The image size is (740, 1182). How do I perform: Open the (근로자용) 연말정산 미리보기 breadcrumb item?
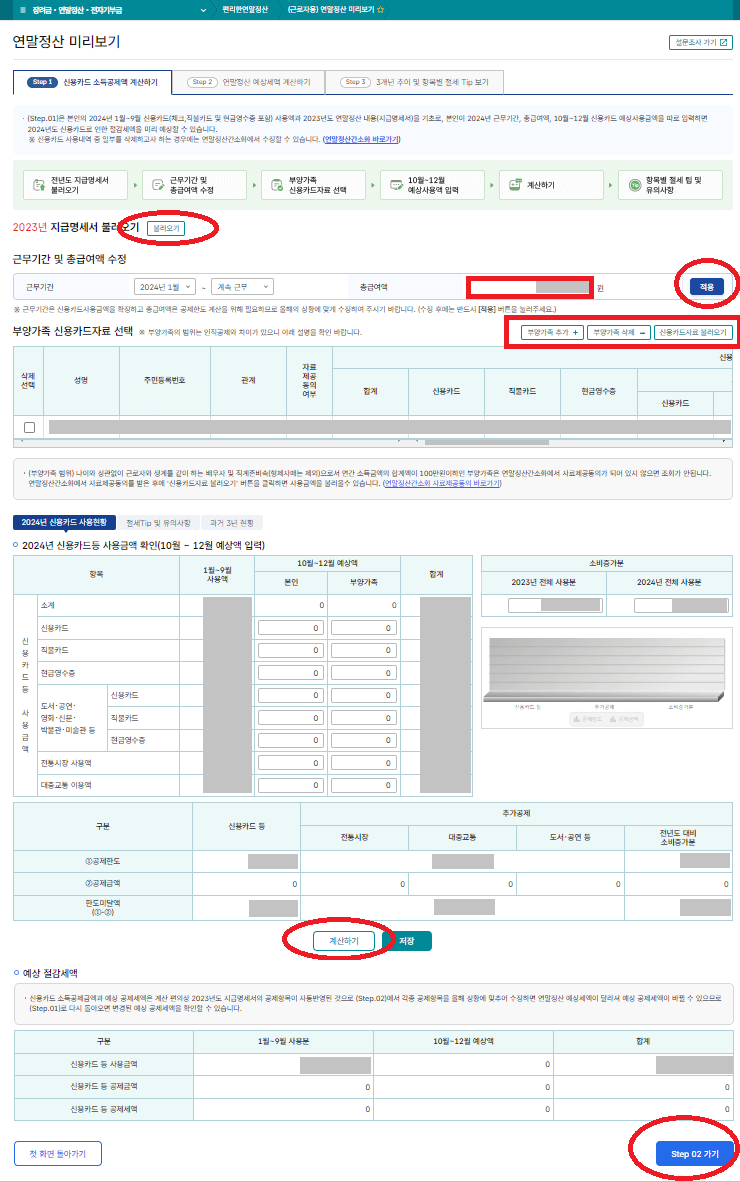(331, 10)
